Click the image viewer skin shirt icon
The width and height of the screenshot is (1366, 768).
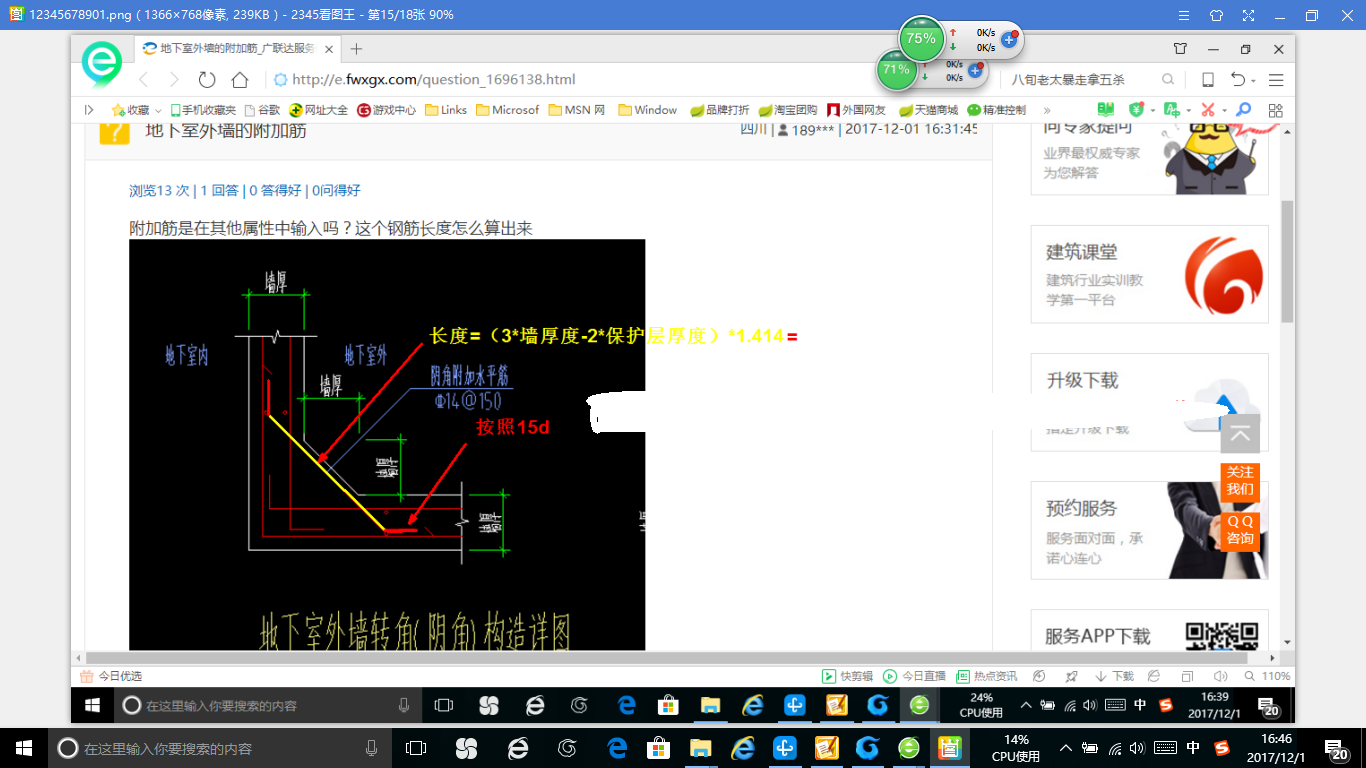click(x=1216, y=15)
